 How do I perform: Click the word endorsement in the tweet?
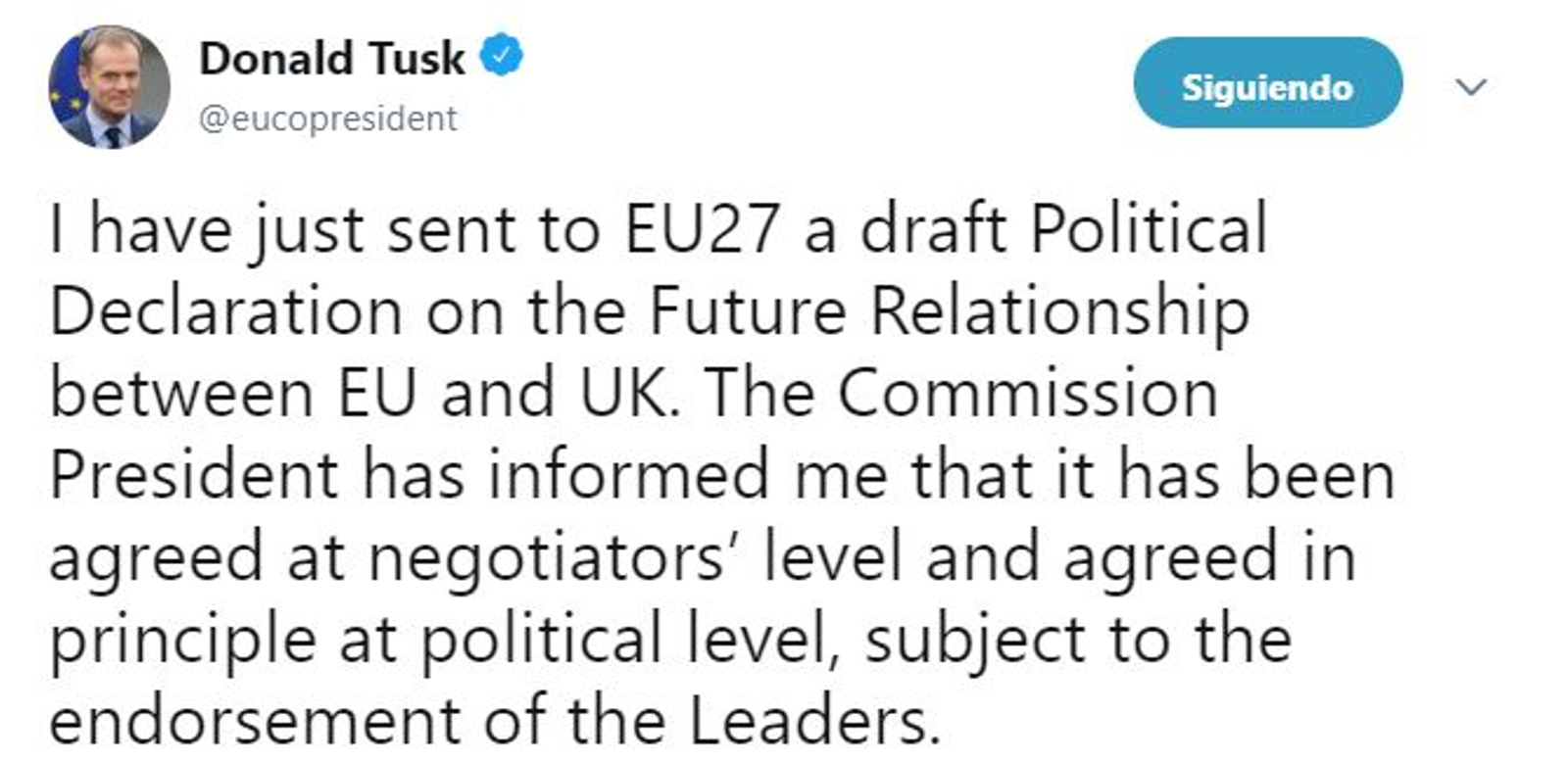coord(255,722)
